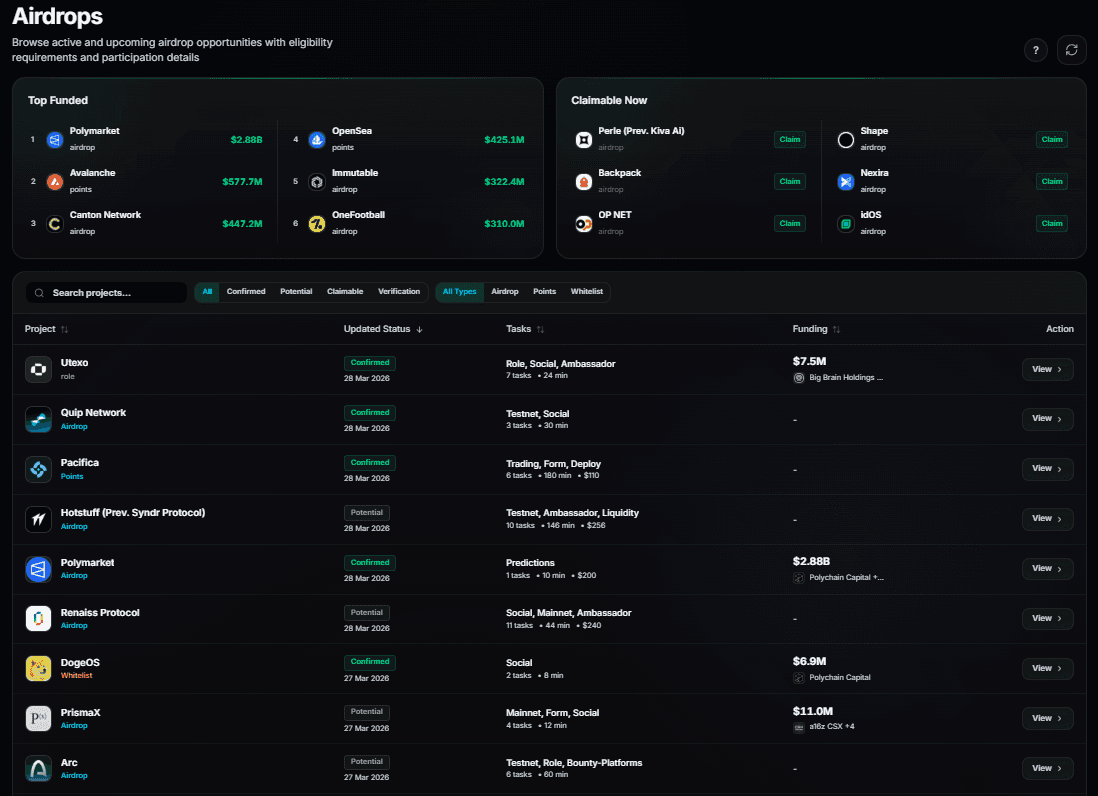Click the OpenSea logo icon
Screen dimensions: 1098x796
317,140
